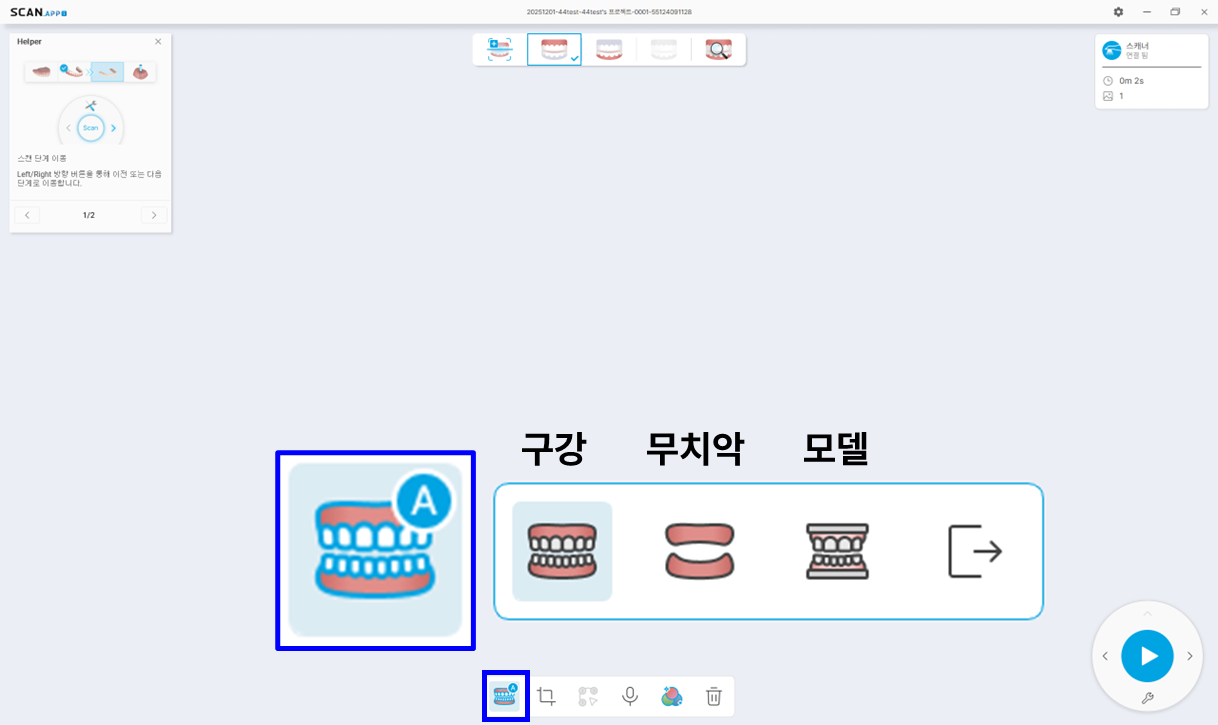
Task: Open the scan review magnifier stage
Action: 718,50
